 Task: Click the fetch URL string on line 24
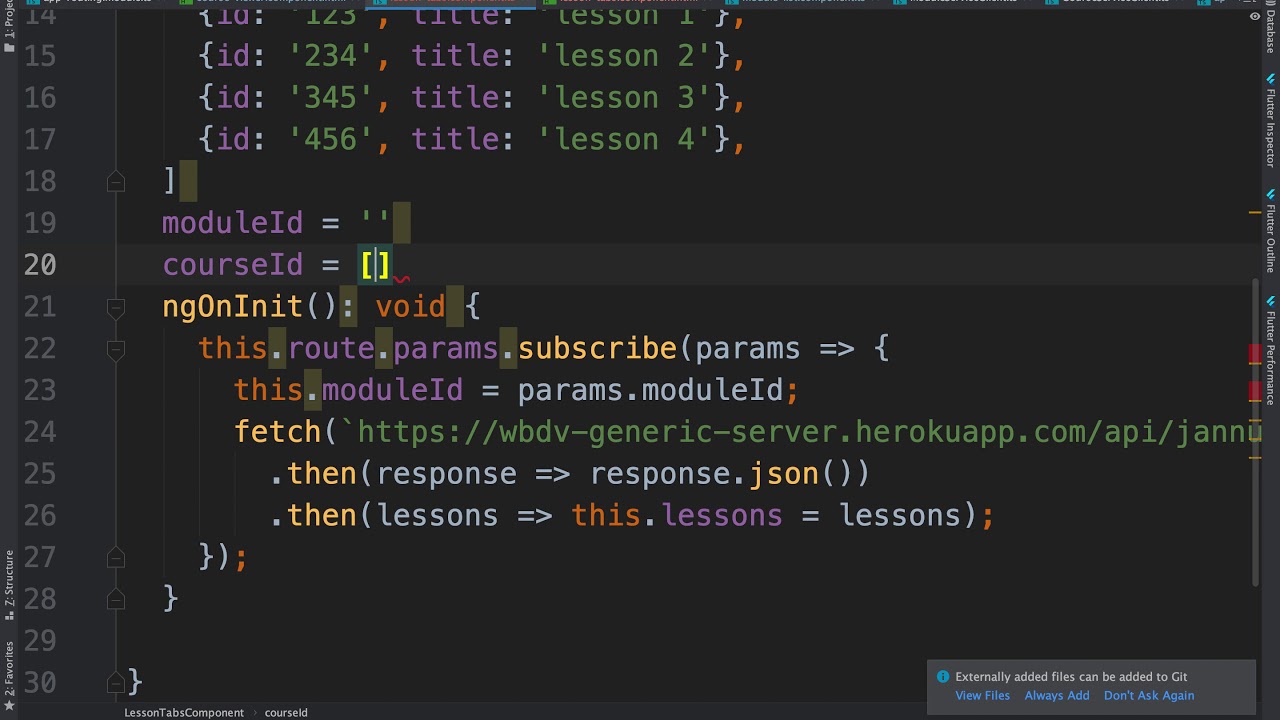pos(801,432)
